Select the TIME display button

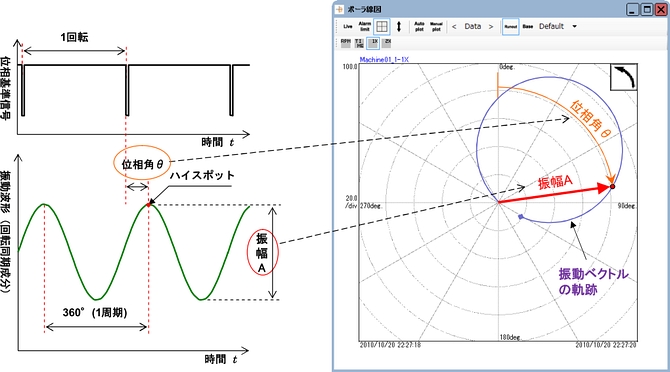coord(359,43)
